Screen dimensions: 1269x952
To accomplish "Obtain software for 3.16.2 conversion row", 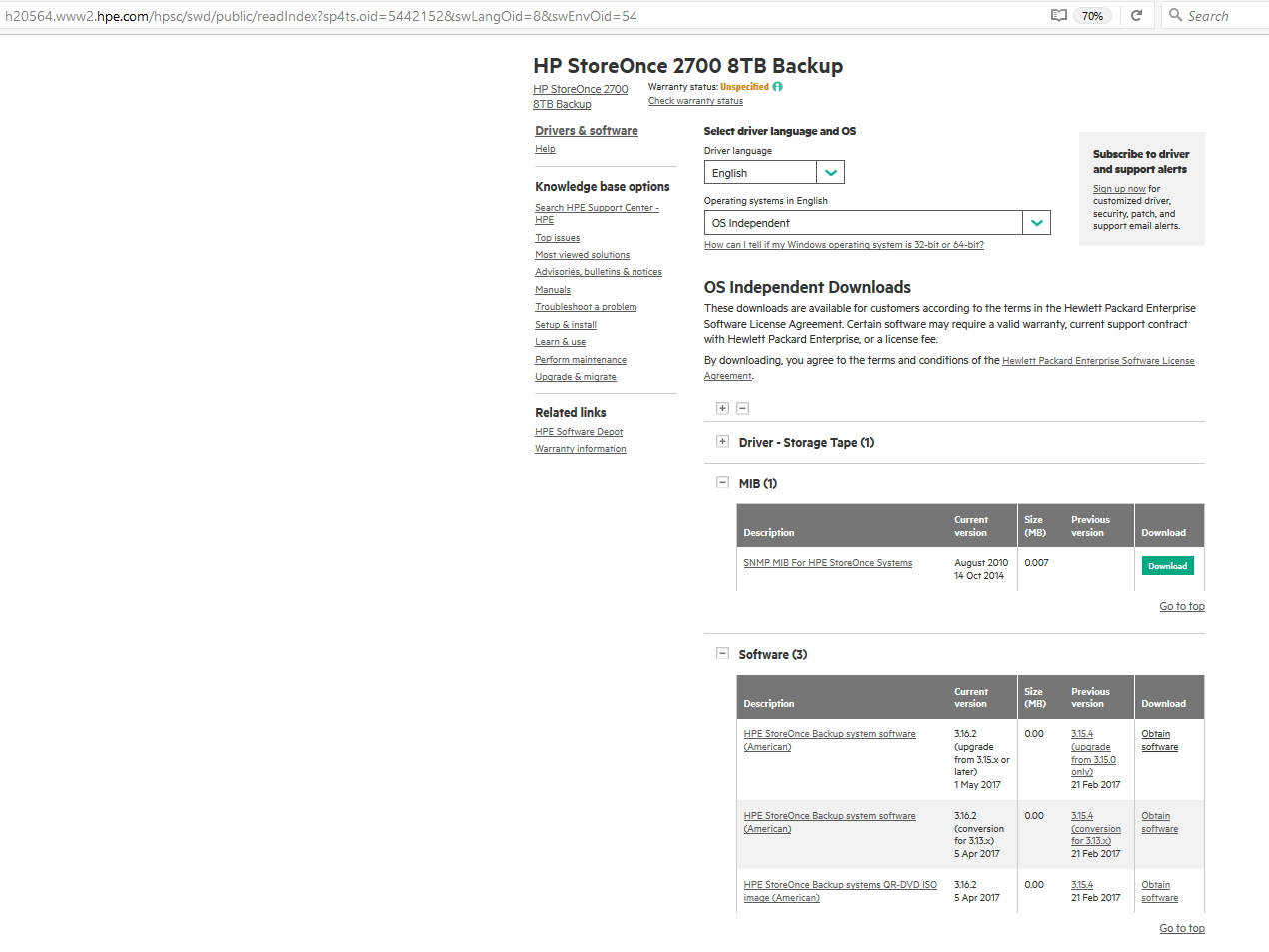I will point(1160,822).
